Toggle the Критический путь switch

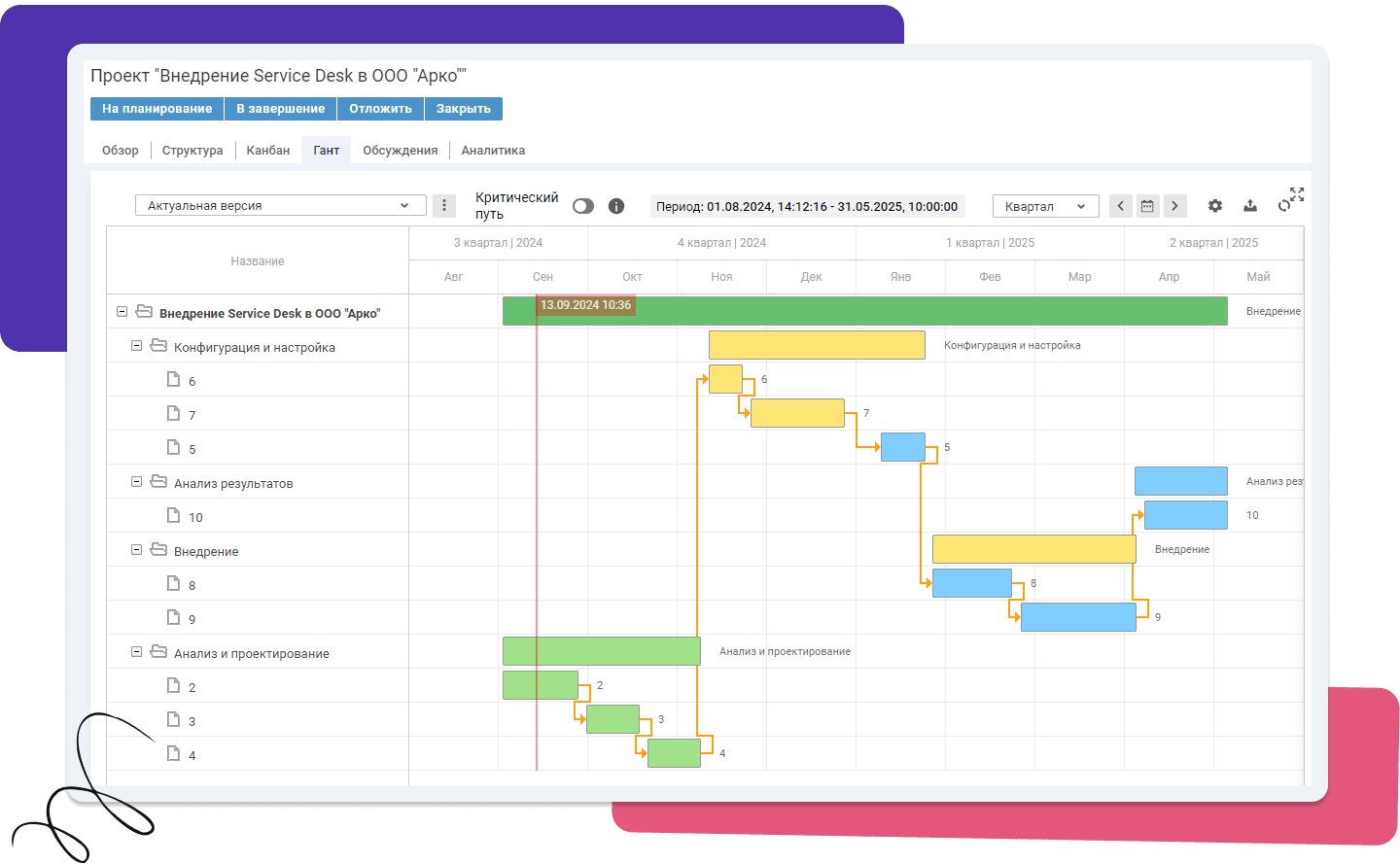click(x=583, y=206)
